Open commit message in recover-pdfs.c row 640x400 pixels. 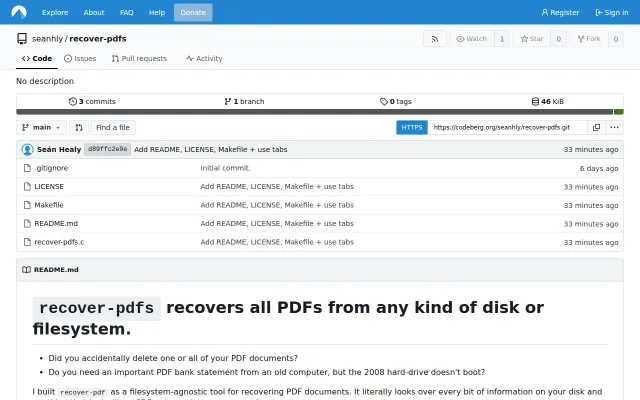pos(277,242)
